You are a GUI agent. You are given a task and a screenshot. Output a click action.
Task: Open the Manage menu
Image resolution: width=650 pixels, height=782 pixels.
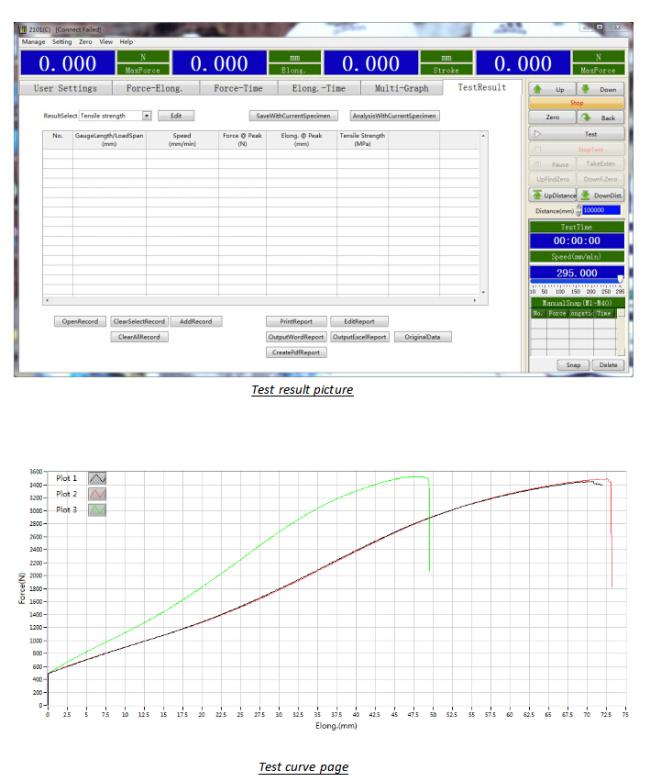click(30, 42)
